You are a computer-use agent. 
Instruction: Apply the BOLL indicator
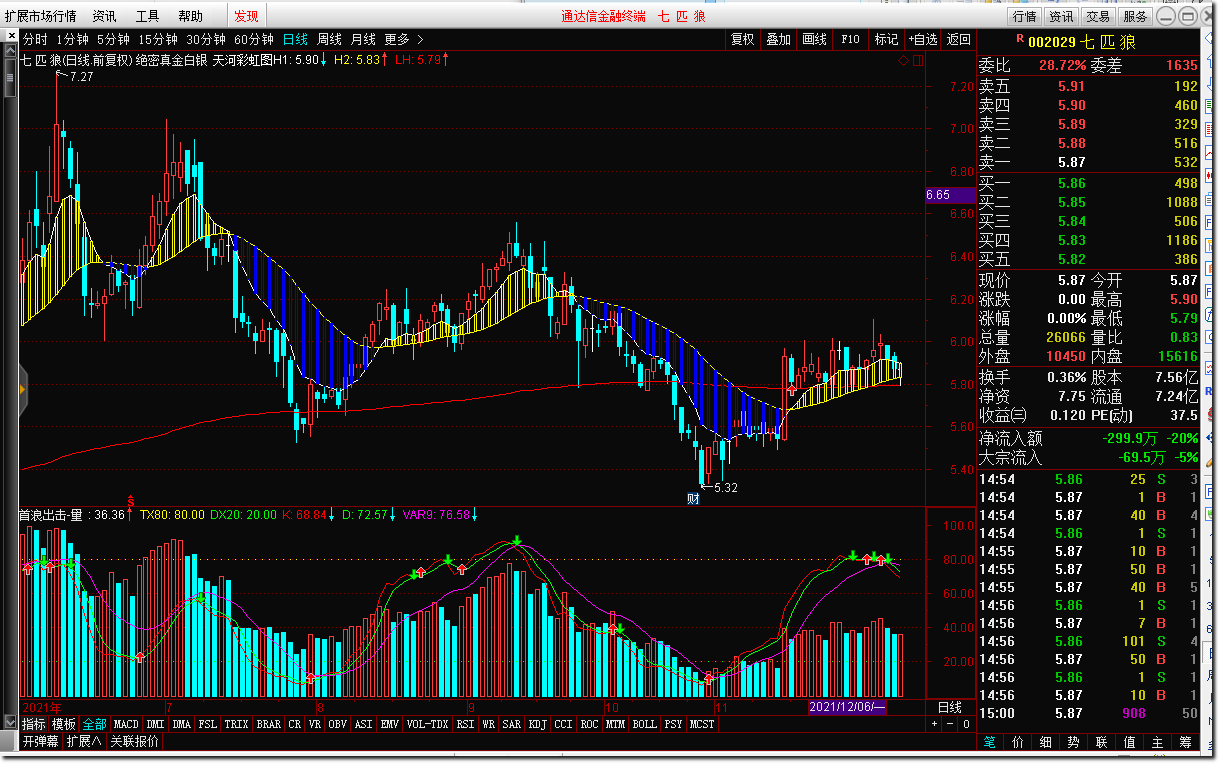(645, 724)
